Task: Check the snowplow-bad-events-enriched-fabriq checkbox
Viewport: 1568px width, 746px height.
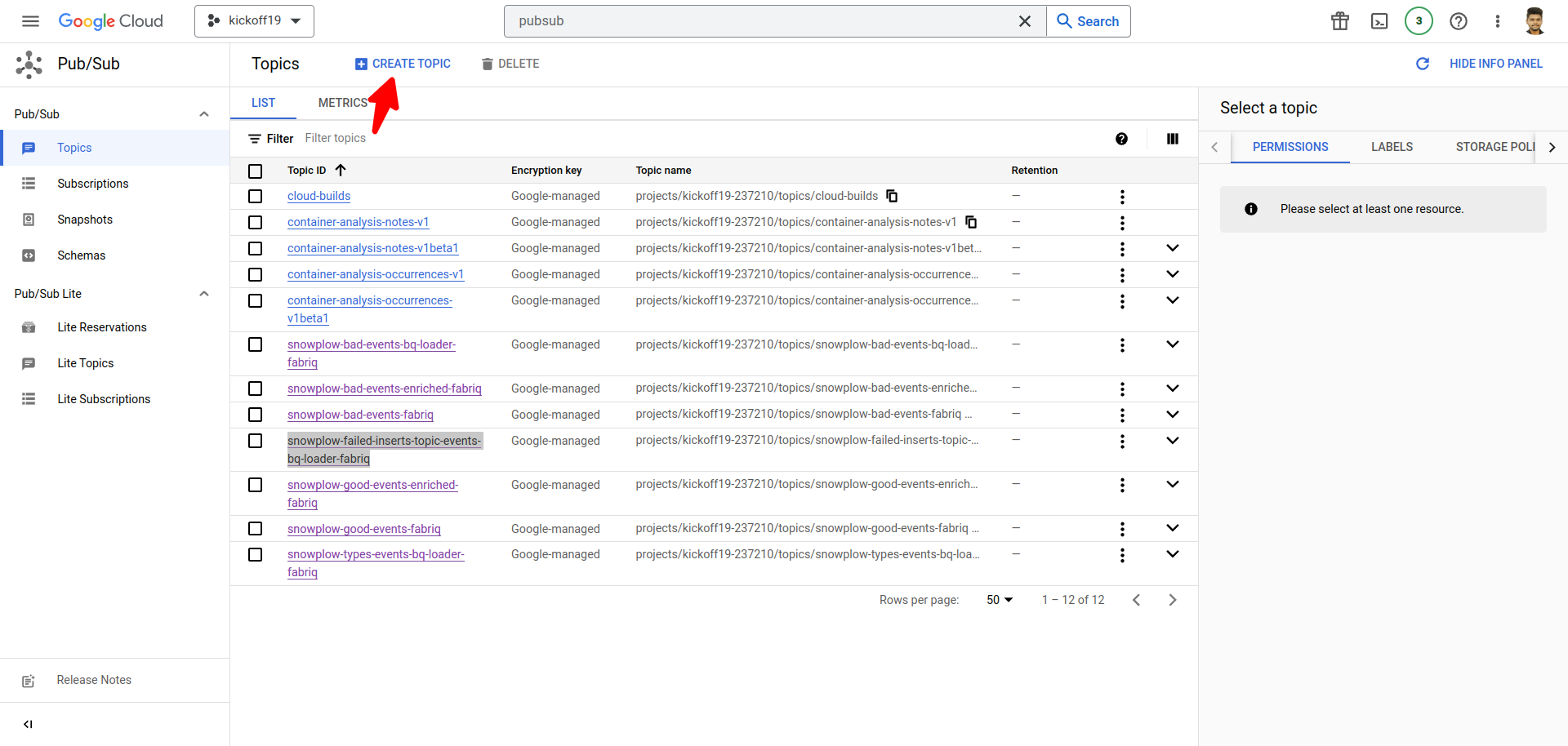Action: coord(256,389)
